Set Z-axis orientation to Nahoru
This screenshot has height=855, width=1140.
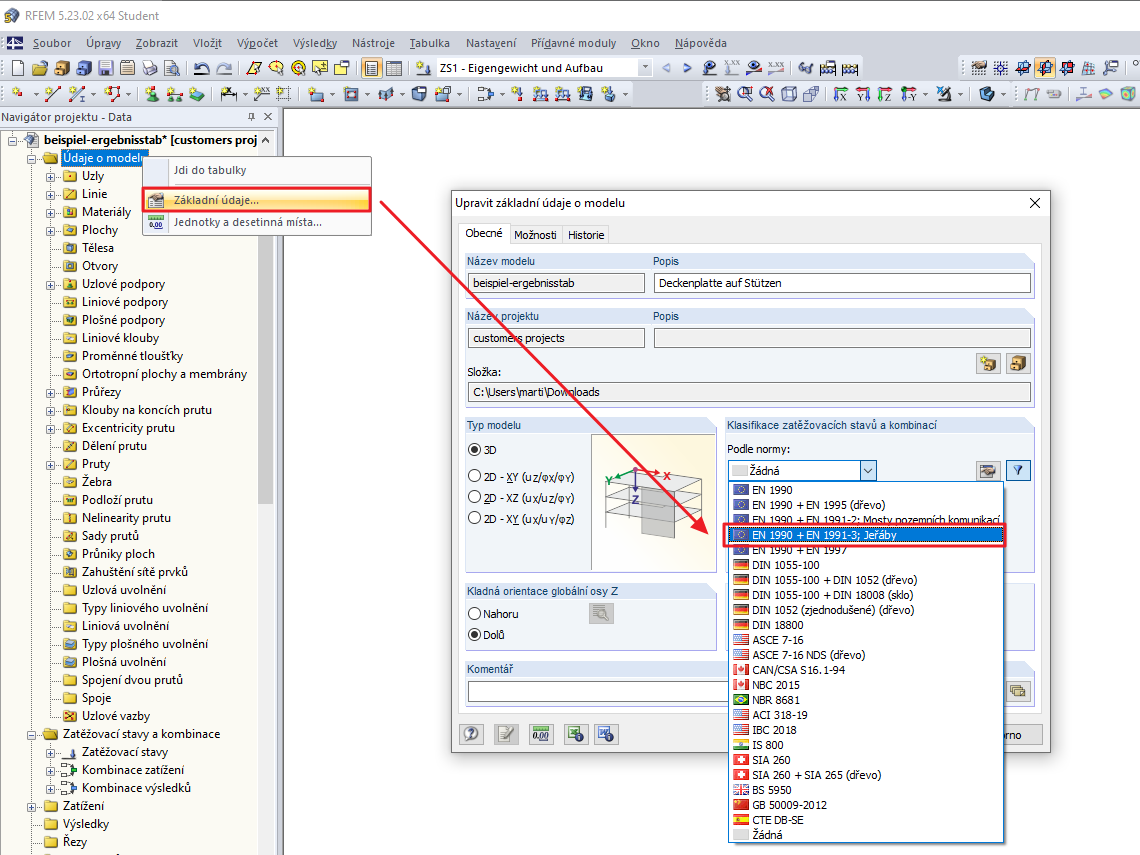475,614
